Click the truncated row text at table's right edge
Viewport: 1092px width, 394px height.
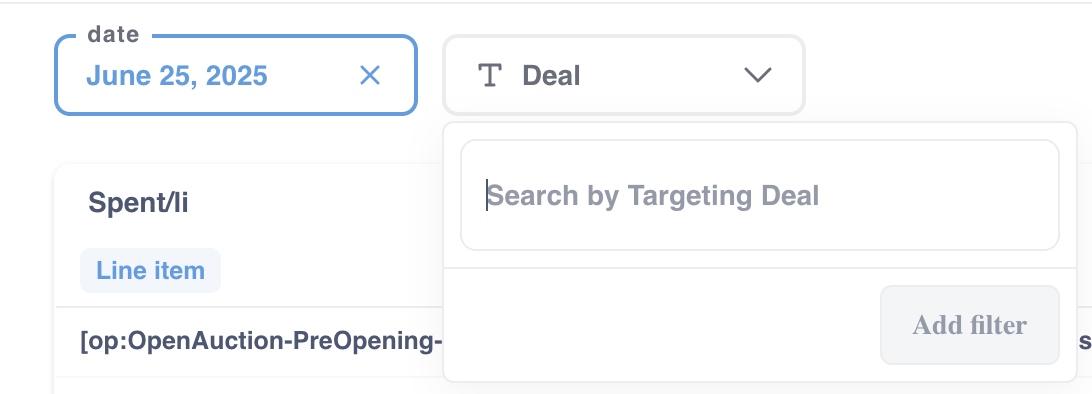[1085, 342]
